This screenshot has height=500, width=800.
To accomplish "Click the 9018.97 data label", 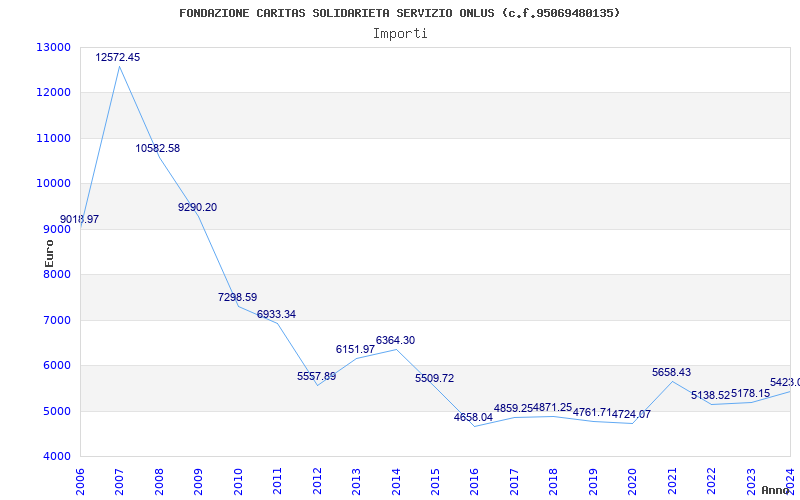I will pyautogui.click(x=80, y=219).
